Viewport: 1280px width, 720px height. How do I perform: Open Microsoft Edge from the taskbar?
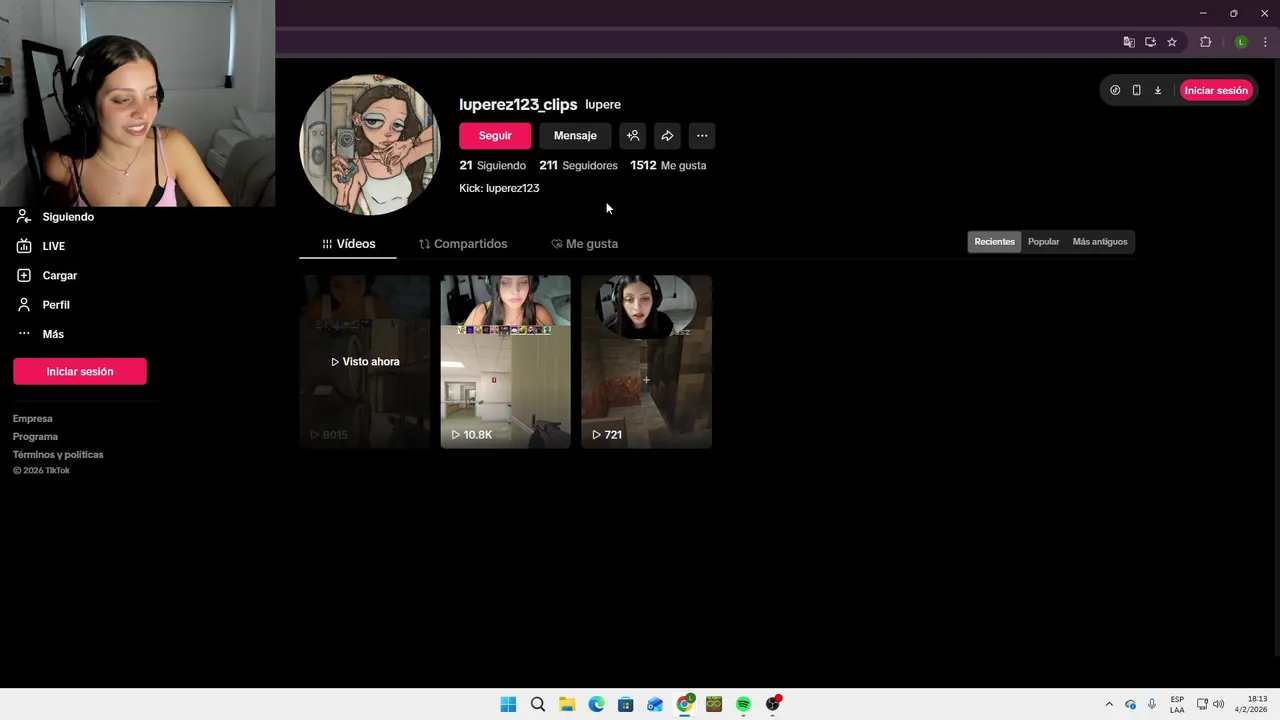click(596, 705)
